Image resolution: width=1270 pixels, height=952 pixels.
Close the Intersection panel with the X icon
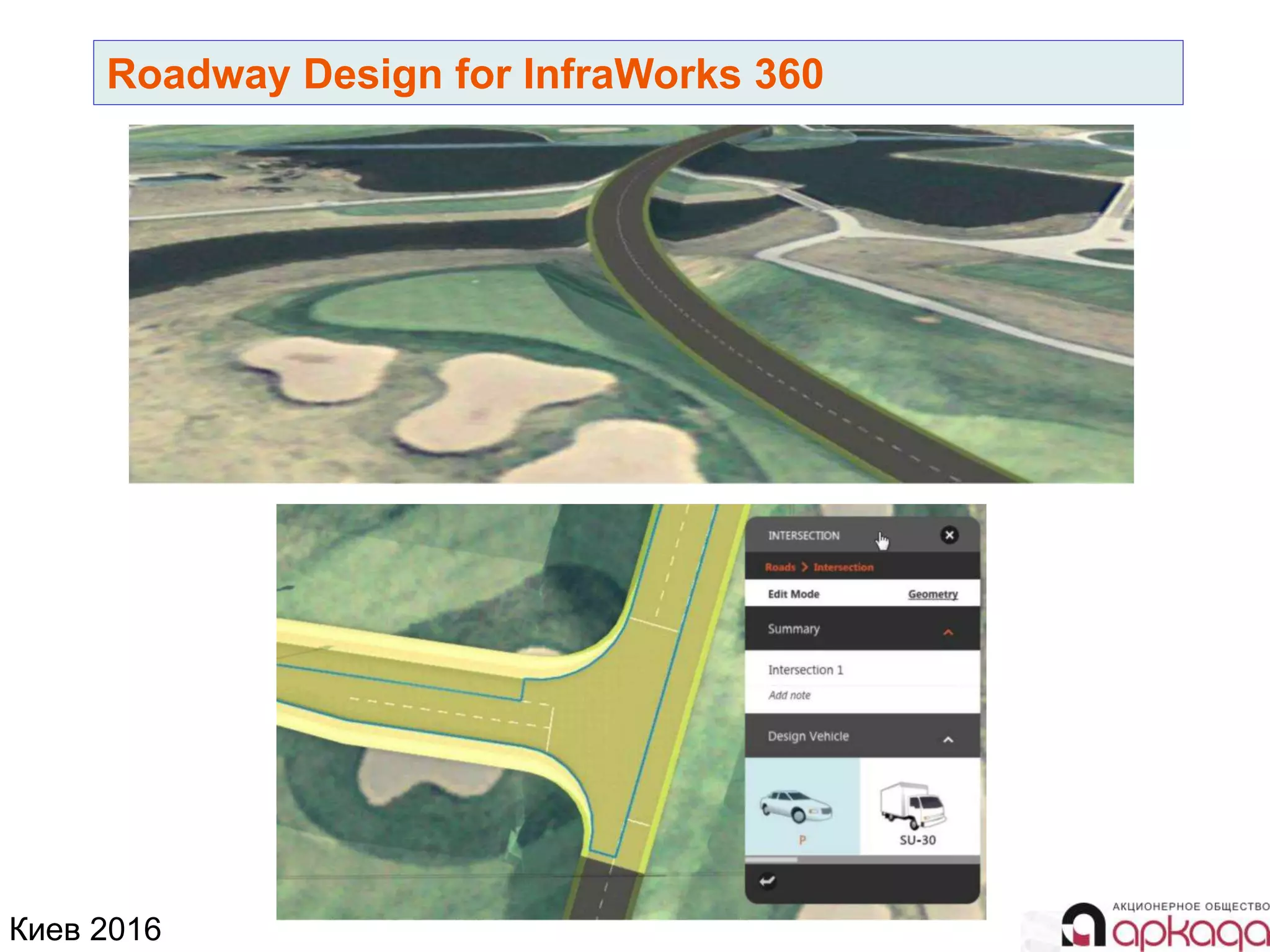click(949, 535)
